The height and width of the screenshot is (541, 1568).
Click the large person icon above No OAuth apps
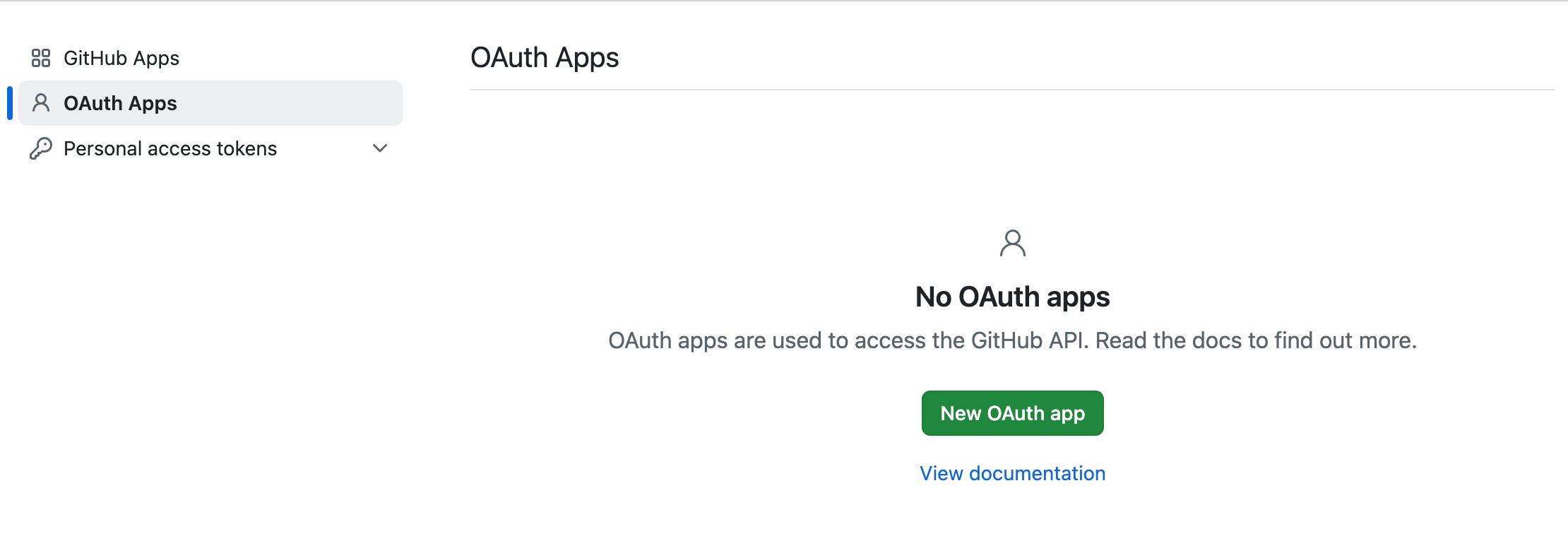point(1013,243)
